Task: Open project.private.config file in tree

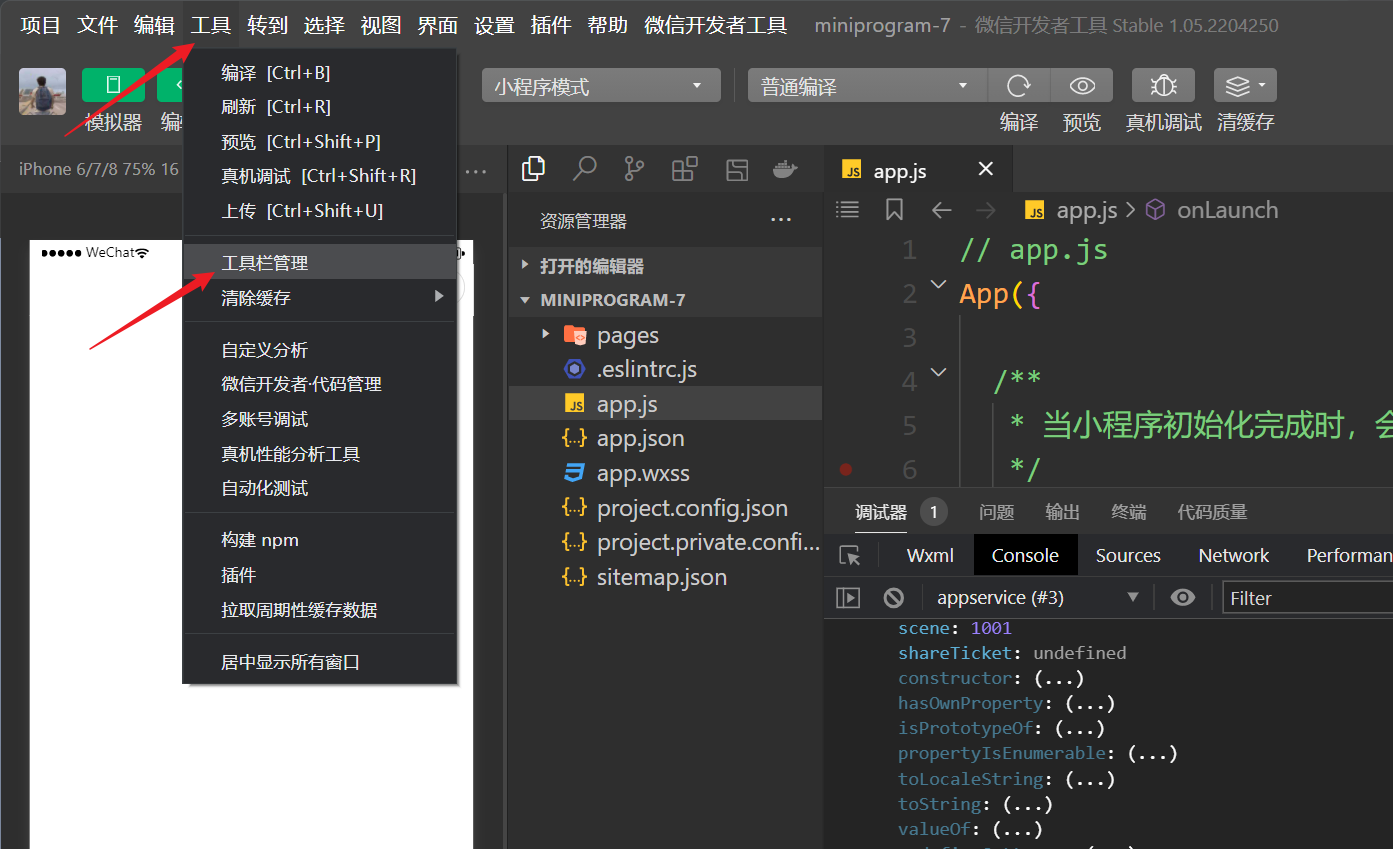Action: pyautogui.click(x=665, y=542)
